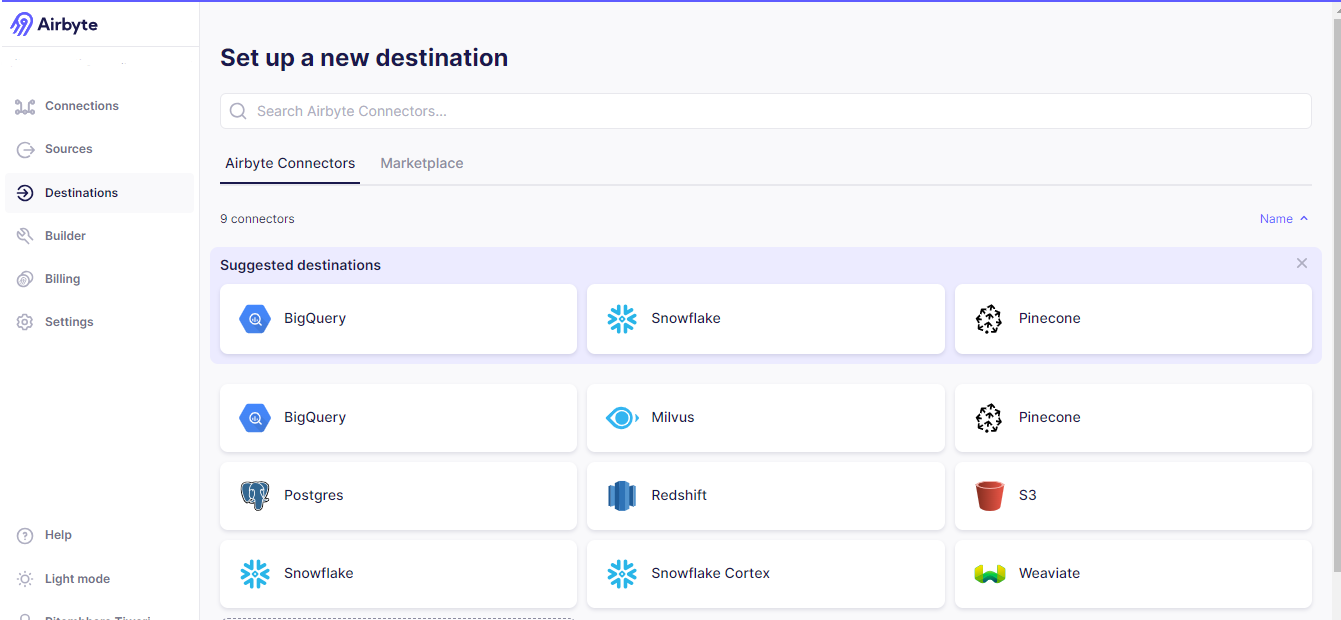Focus the Search Airbyte Connectors field

[x=766, y=111]
